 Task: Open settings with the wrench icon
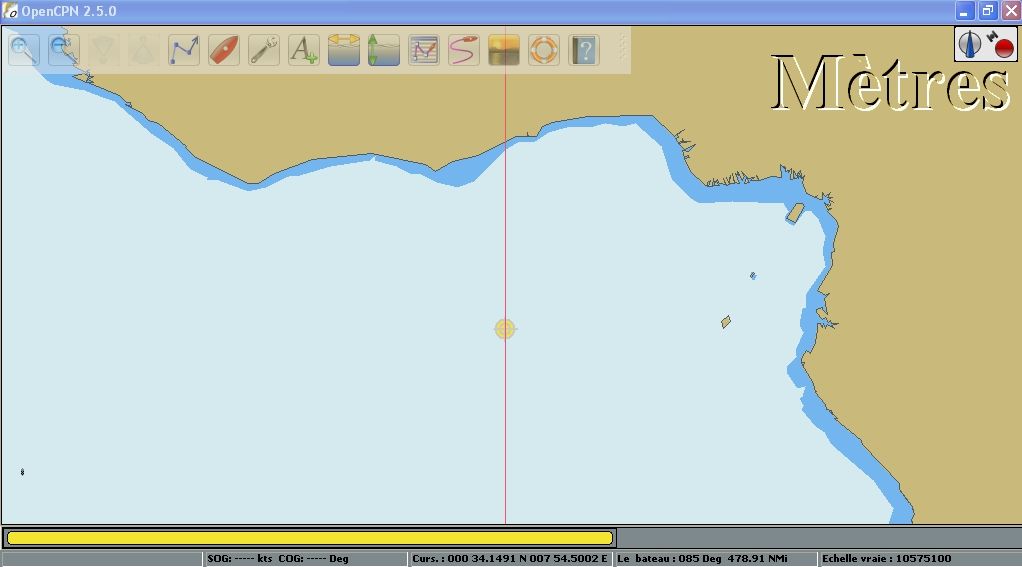click(x=264, y=49)
